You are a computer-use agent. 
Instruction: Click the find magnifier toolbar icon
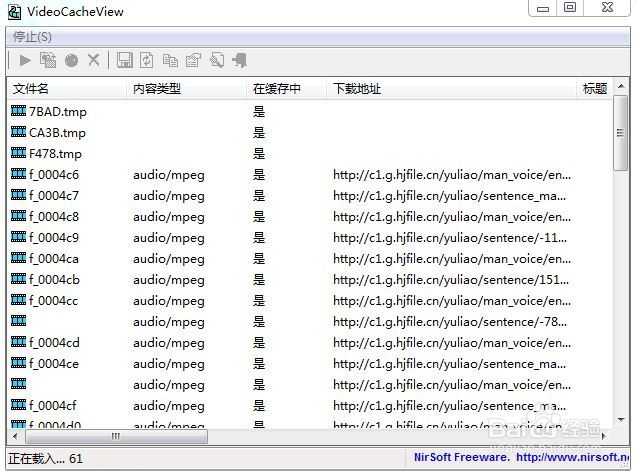point(217,60)
